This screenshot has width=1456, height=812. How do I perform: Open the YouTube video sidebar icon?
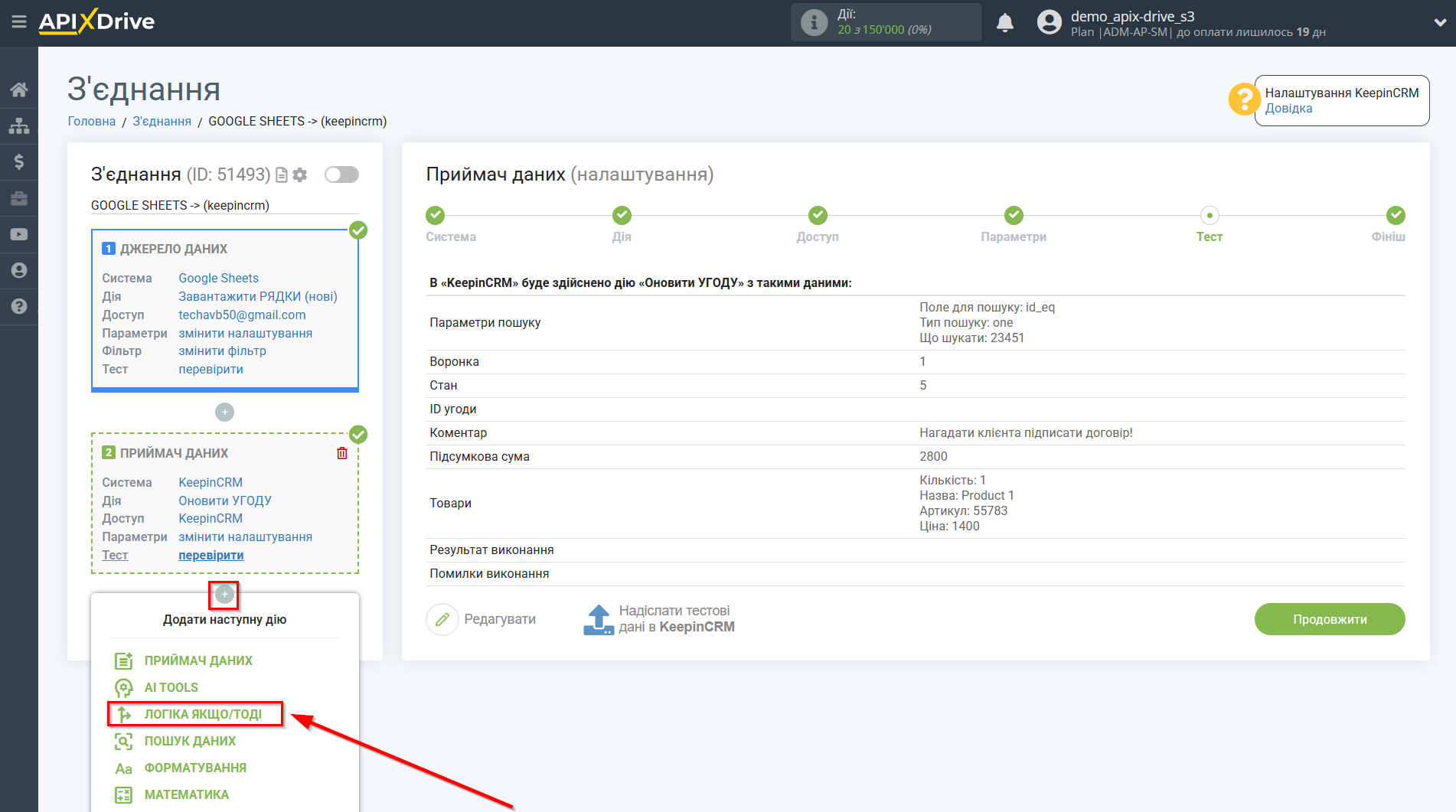[x=19, y=234]
